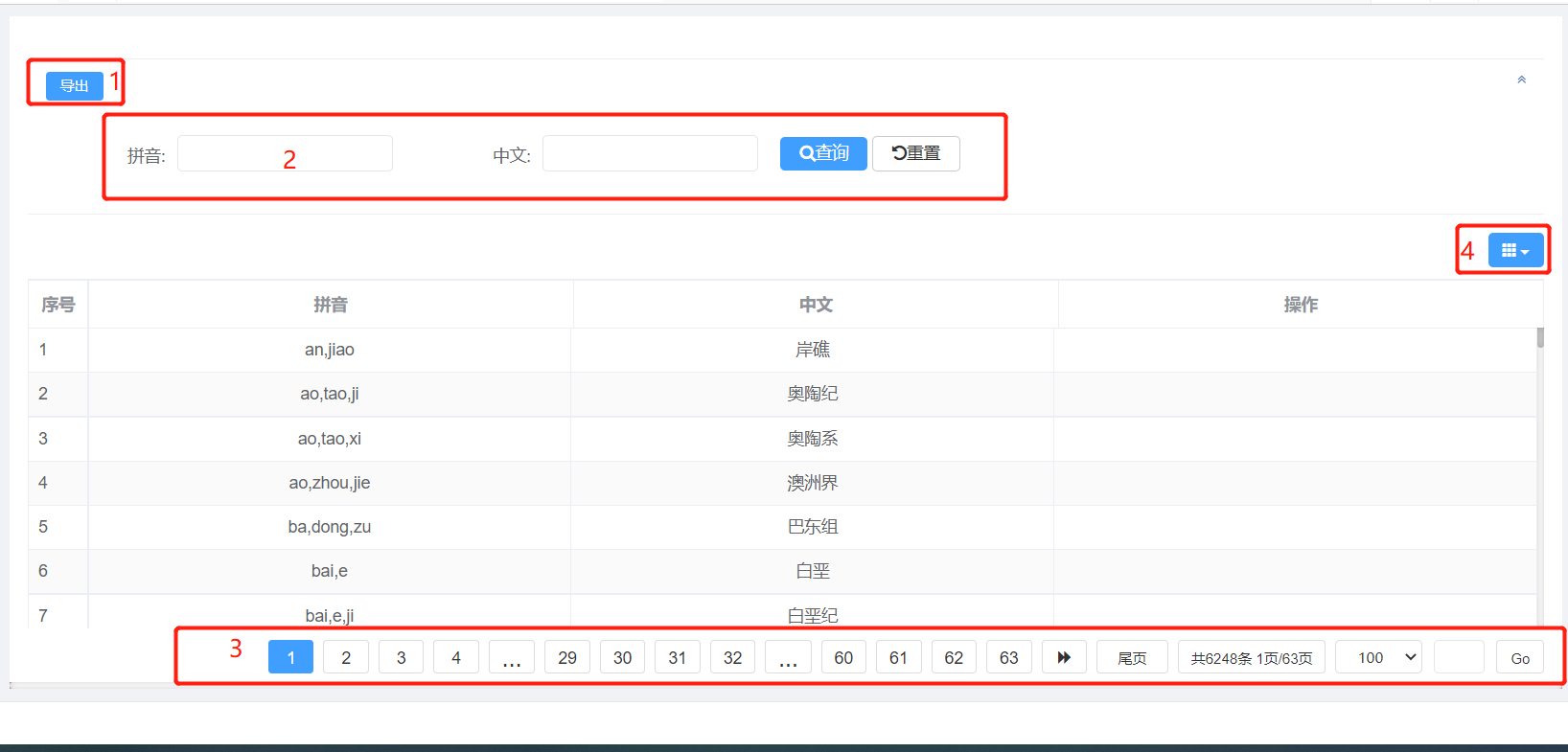This screenshot has height=752, width=1568.
Task: Select the table row for 岸礁
Action: pyautogui.click(x=812, y=350)
